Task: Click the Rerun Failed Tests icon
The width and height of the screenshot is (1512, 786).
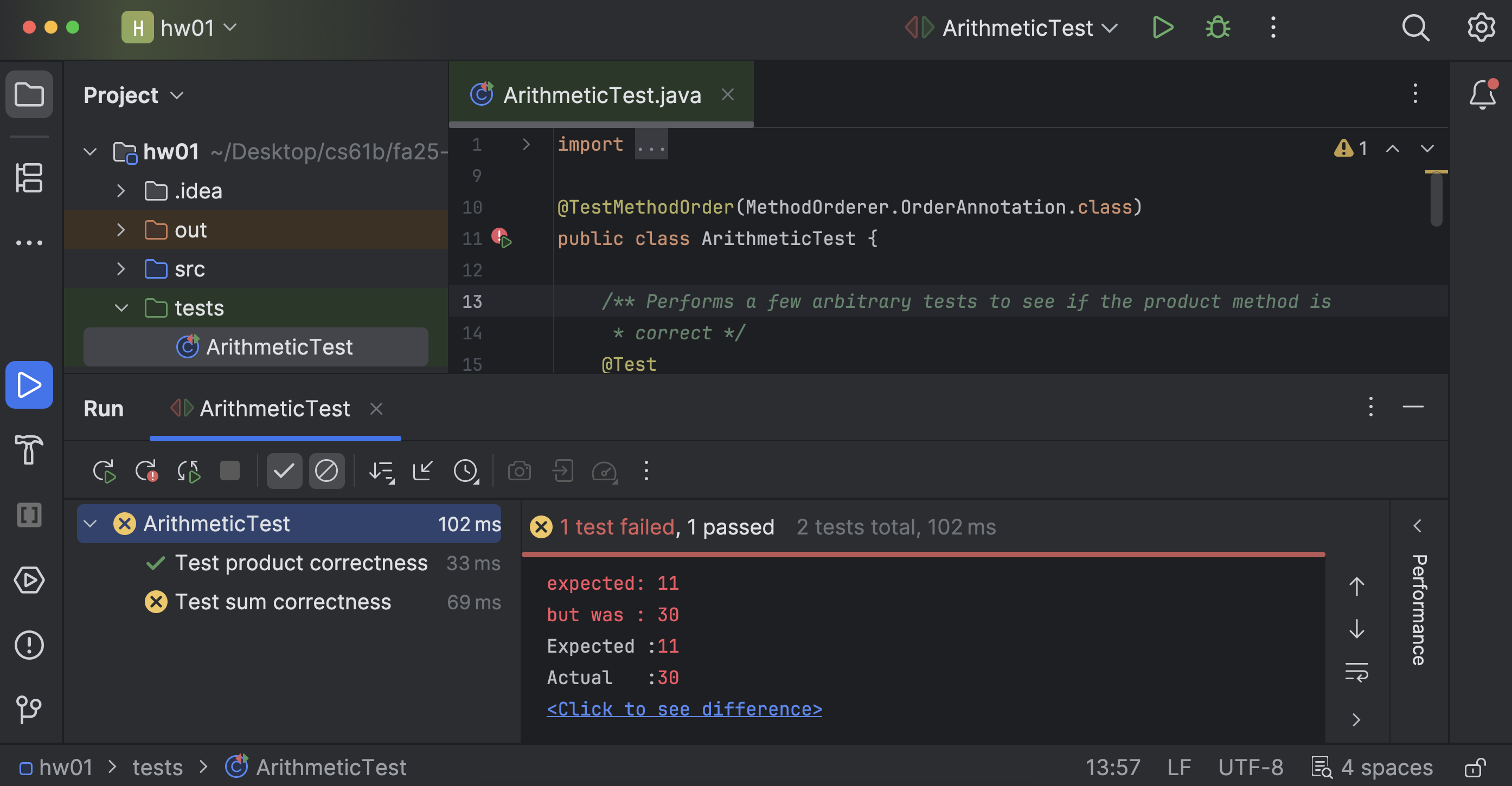Action: tap(146, 471)
